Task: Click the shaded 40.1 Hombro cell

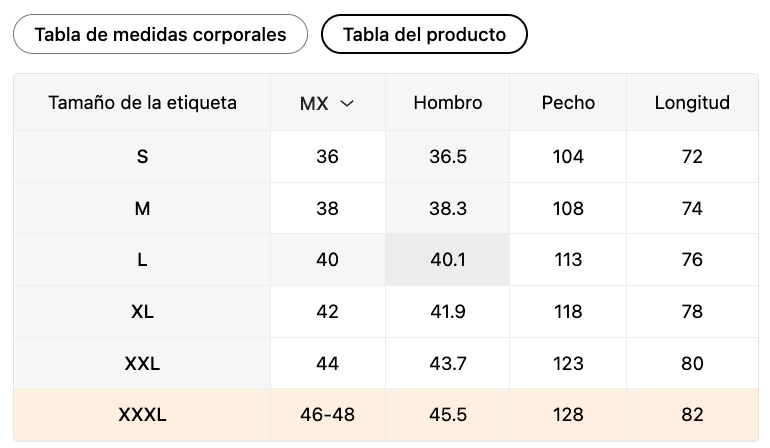Action: 447,260
